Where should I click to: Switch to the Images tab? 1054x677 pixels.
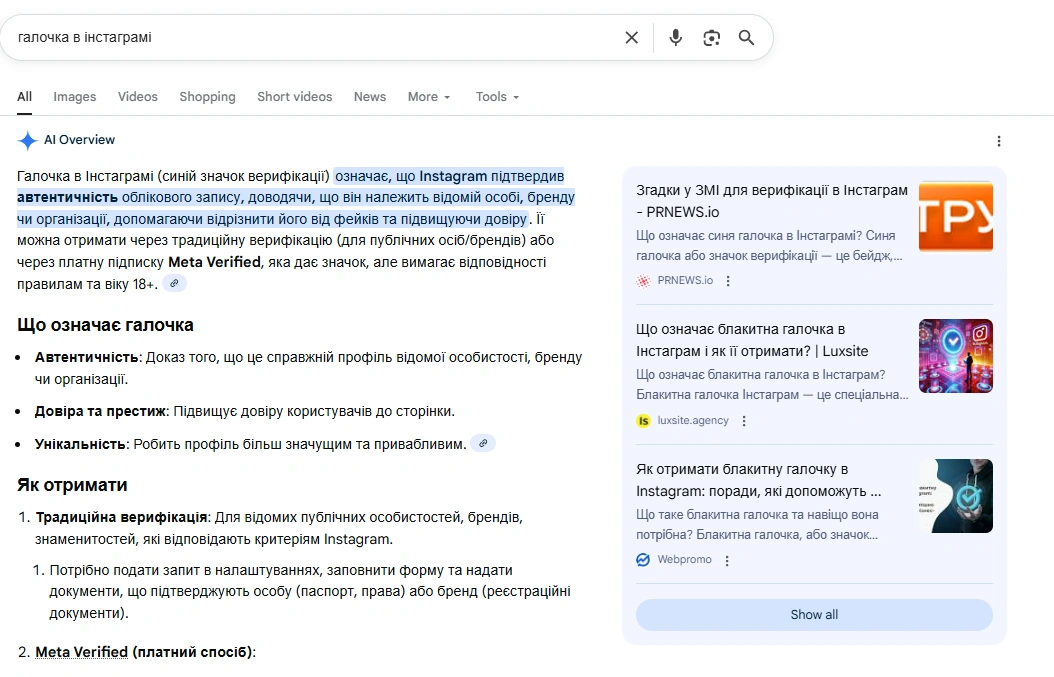click(x=74, y=96)
